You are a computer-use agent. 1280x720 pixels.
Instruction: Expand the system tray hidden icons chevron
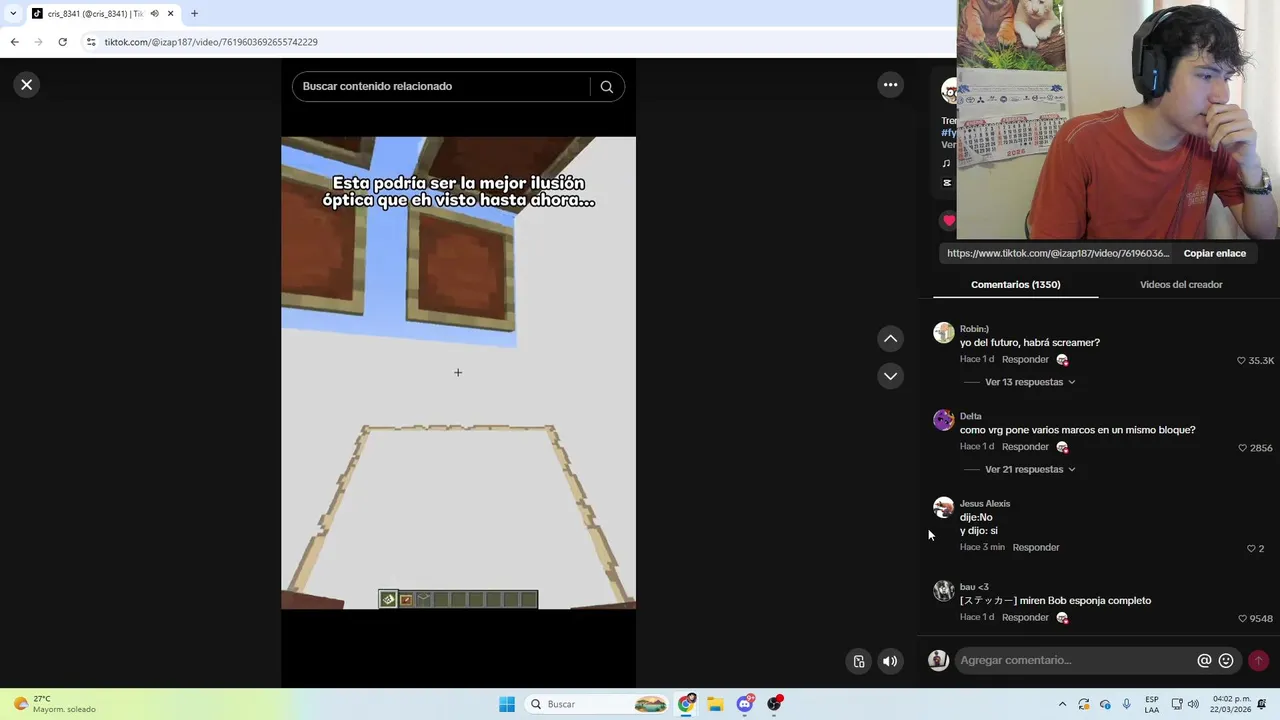(x=1062, y=704)
